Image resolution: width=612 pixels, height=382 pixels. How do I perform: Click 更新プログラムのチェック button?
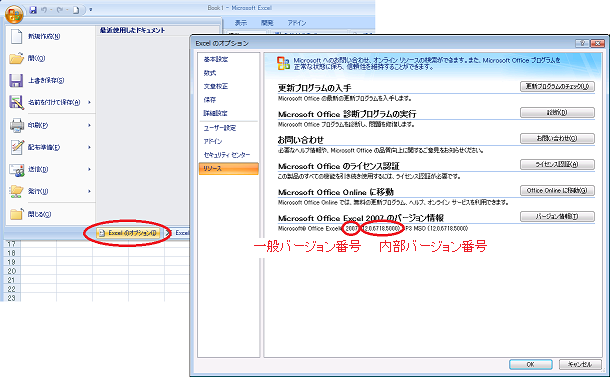[x=557, y=87]
